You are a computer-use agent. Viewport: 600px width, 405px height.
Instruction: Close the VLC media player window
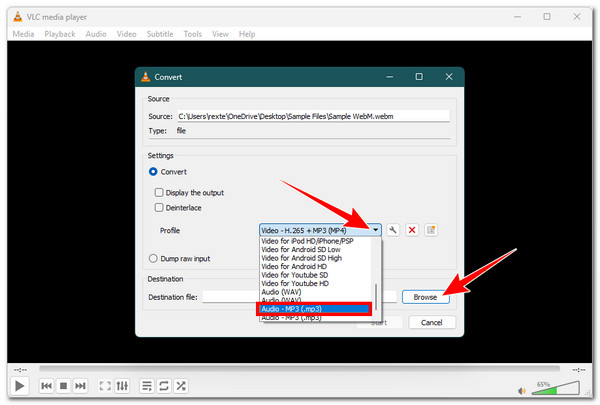coord(577,17)
